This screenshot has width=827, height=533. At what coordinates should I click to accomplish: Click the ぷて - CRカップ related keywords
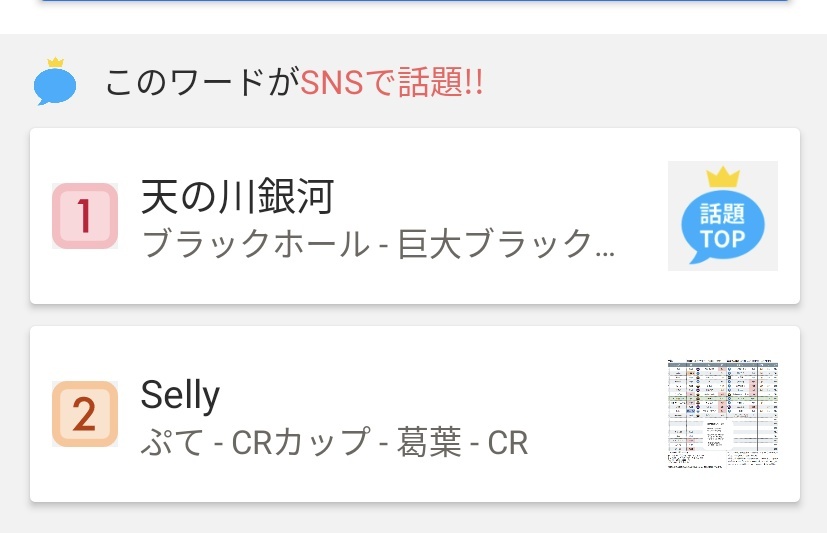[334, 442]
